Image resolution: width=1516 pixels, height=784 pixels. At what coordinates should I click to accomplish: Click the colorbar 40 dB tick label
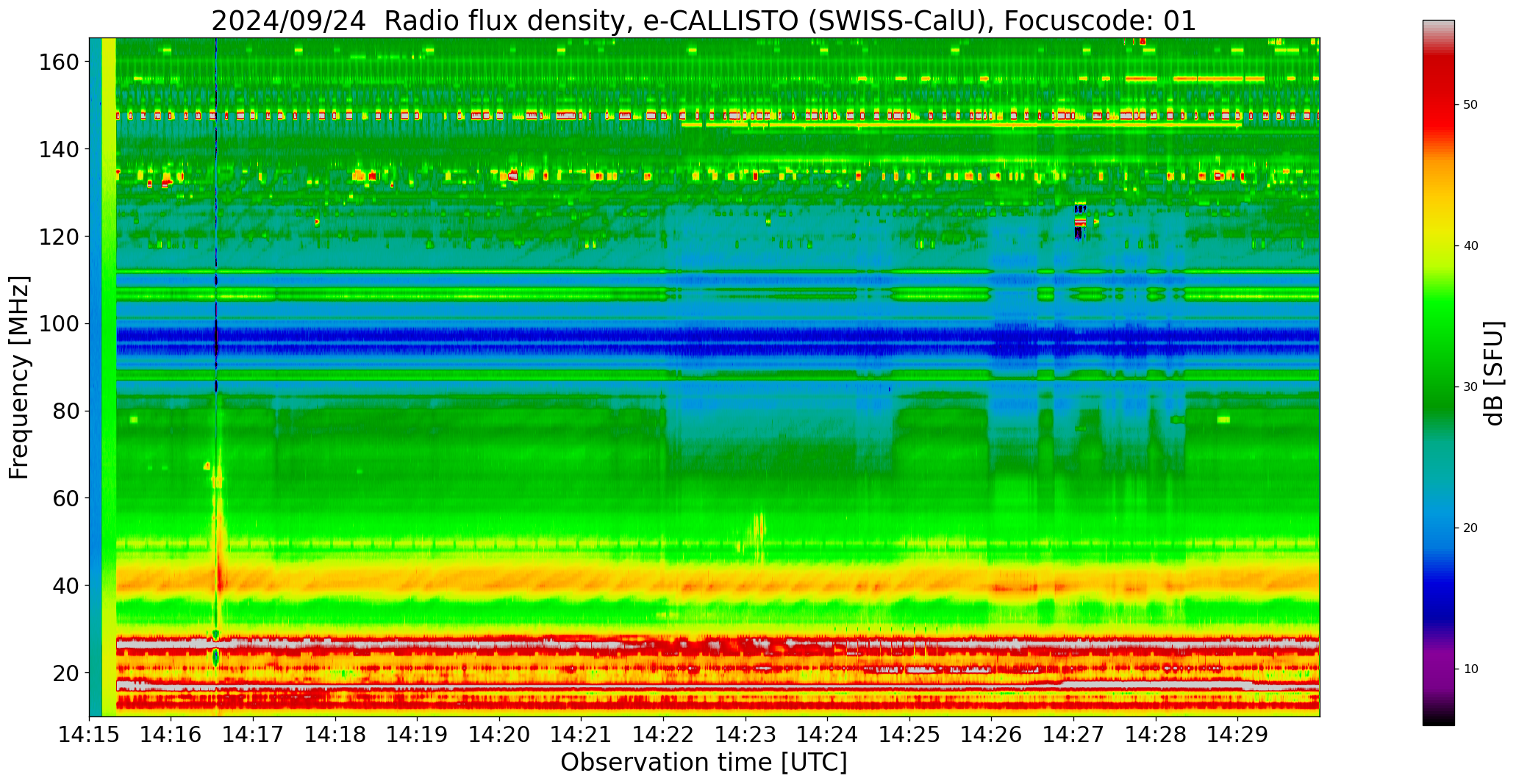click(x=1470, y=246)
